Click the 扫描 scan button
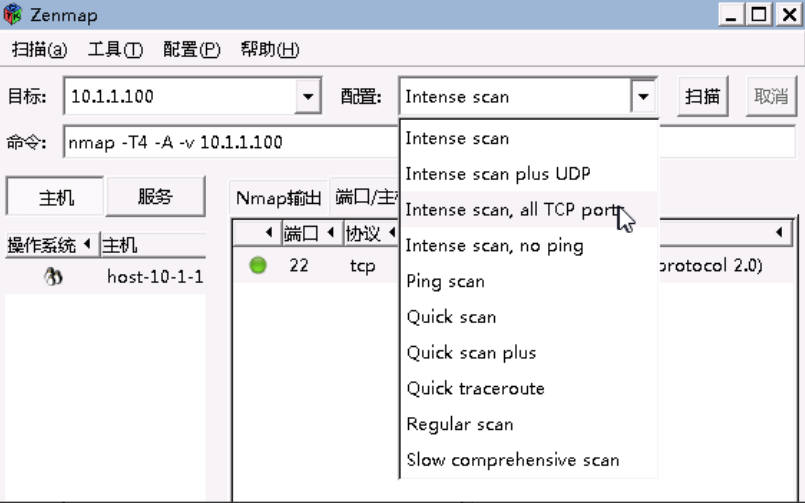Viewport: 805px width, 503px height. pyautogui.click(x=702, y=96)
